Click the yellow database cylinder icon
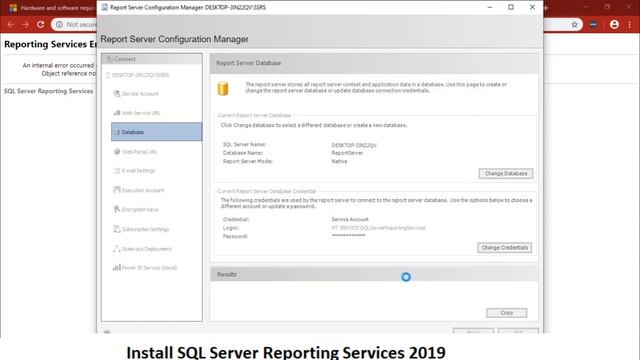This screenshot has height=360, width=640. [223, 89]
